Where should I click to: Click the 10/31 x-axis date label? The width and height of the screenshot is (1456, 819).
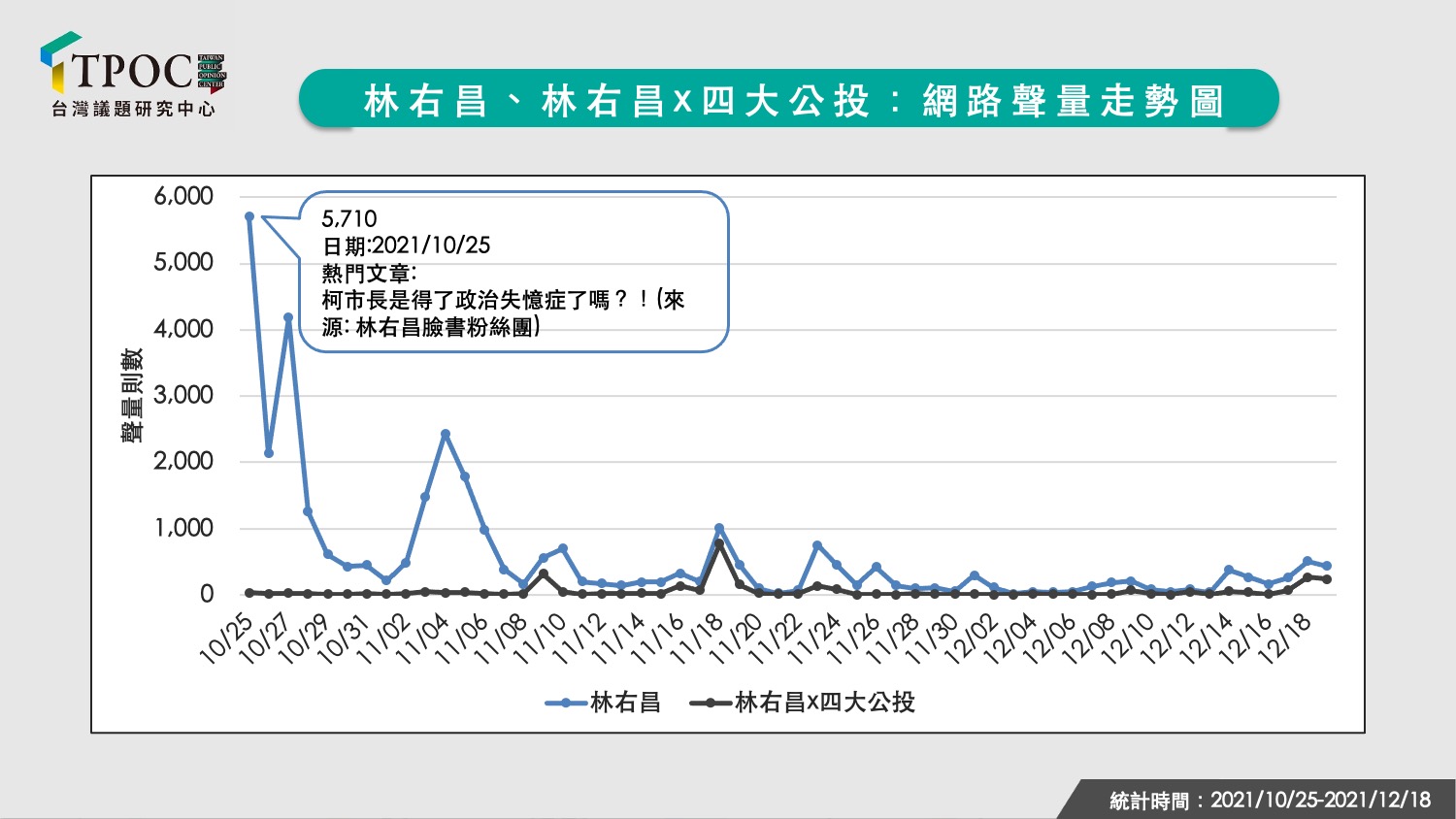pos(346,638)
